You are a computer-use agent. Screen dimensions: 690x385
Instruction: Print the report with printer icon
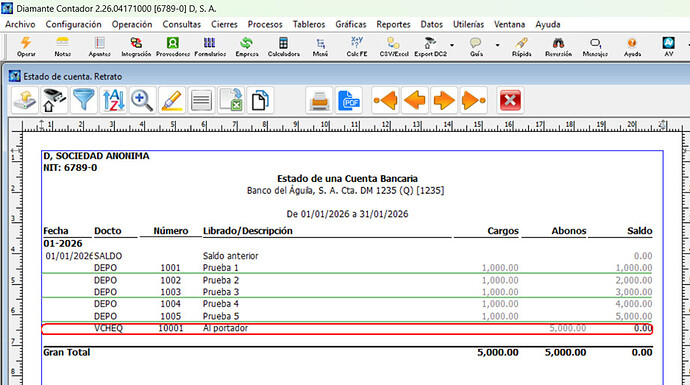[319, 100]
